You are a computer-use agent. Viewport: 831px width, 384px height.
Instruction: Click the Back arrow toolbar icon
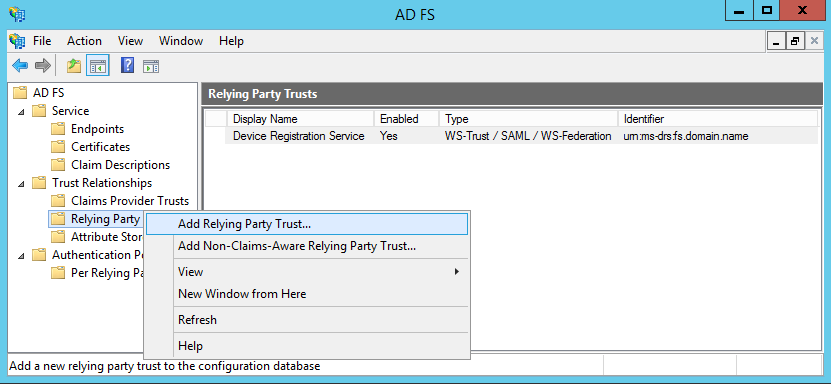pyautogui.click(x=20, y=66)
